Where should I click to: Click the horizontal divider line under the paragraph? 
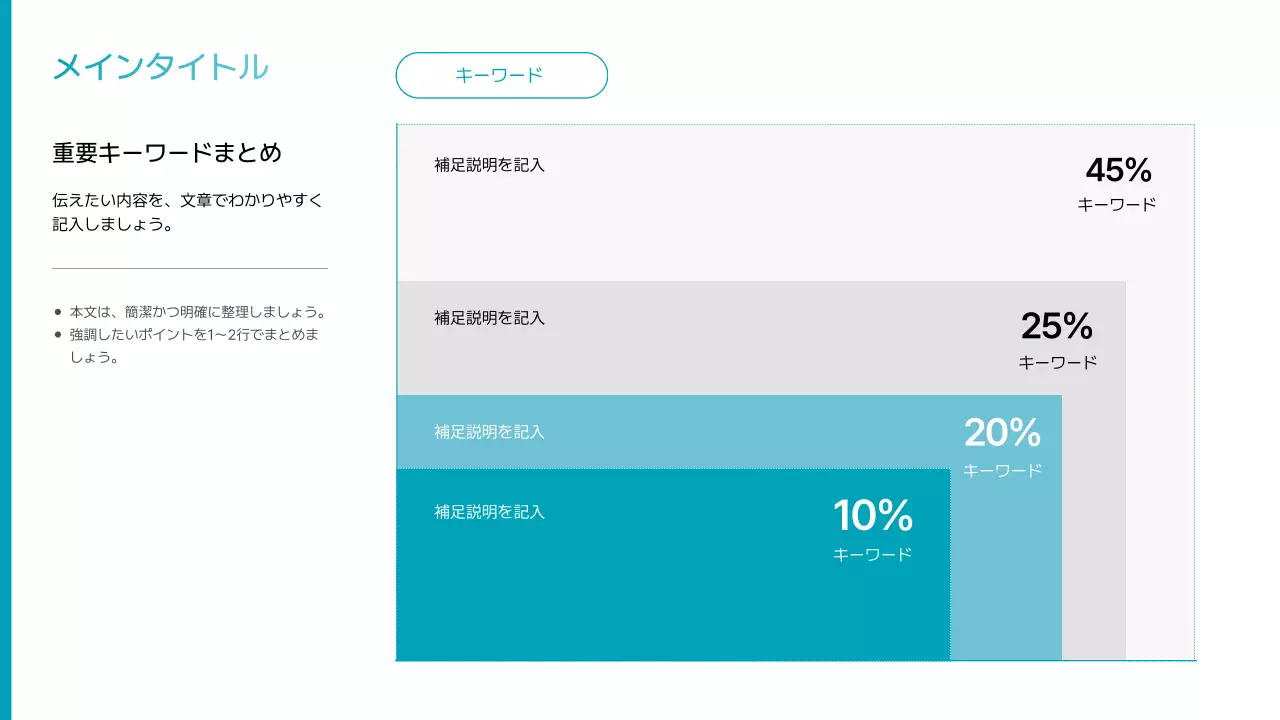(190, 269)
